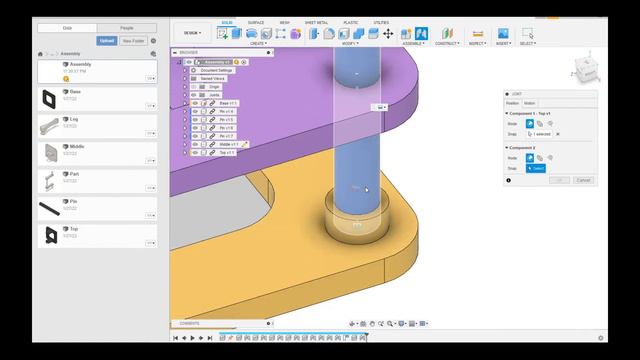The image size is (640, 360).
Task: Select the Hole tool
Action: pyautogui.click(x=266, y=33)
